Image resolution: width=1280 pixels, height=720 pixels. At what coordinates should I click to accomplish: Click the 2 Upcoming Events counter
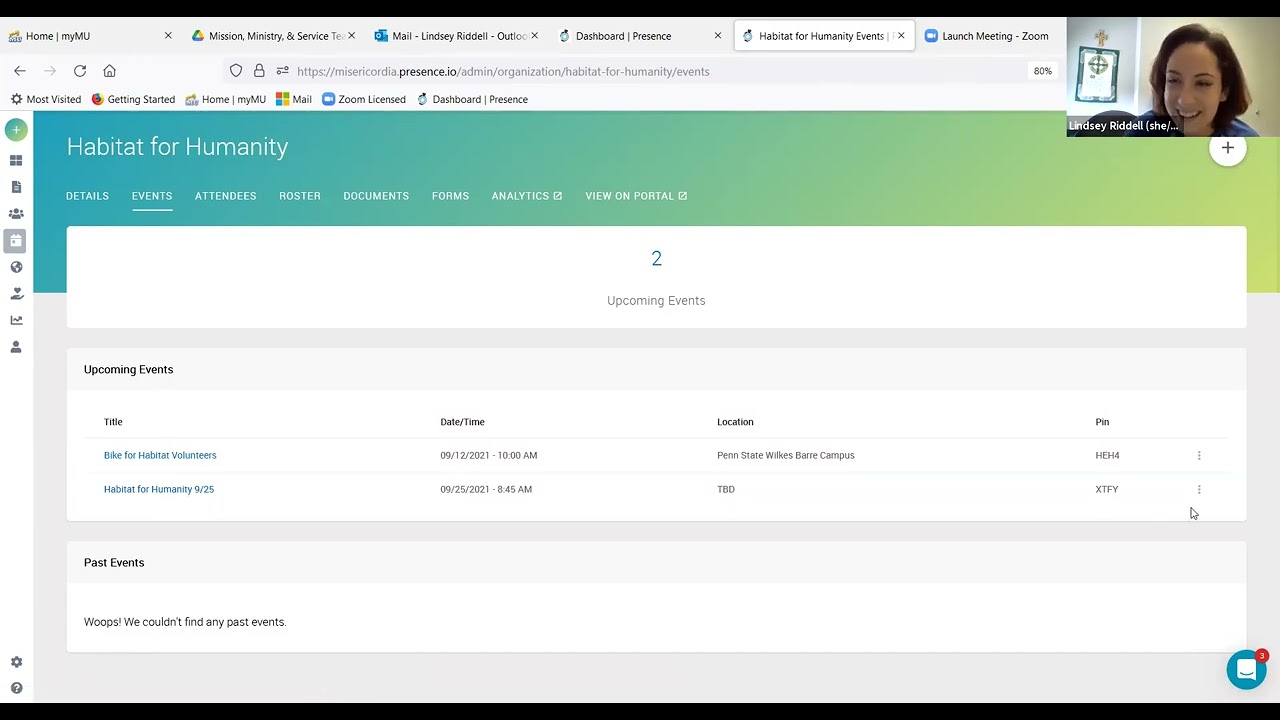click(x=656, y=277)
